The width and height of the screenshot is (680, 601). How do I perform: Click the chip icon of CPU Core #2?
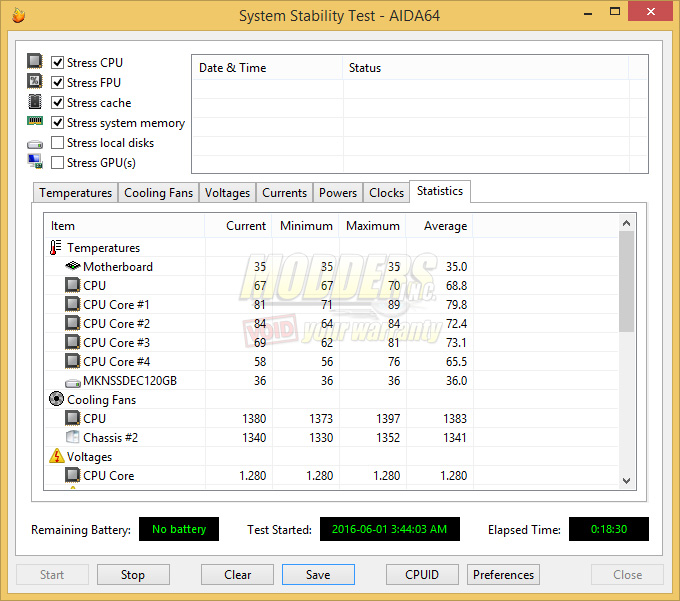click(72, 323)
